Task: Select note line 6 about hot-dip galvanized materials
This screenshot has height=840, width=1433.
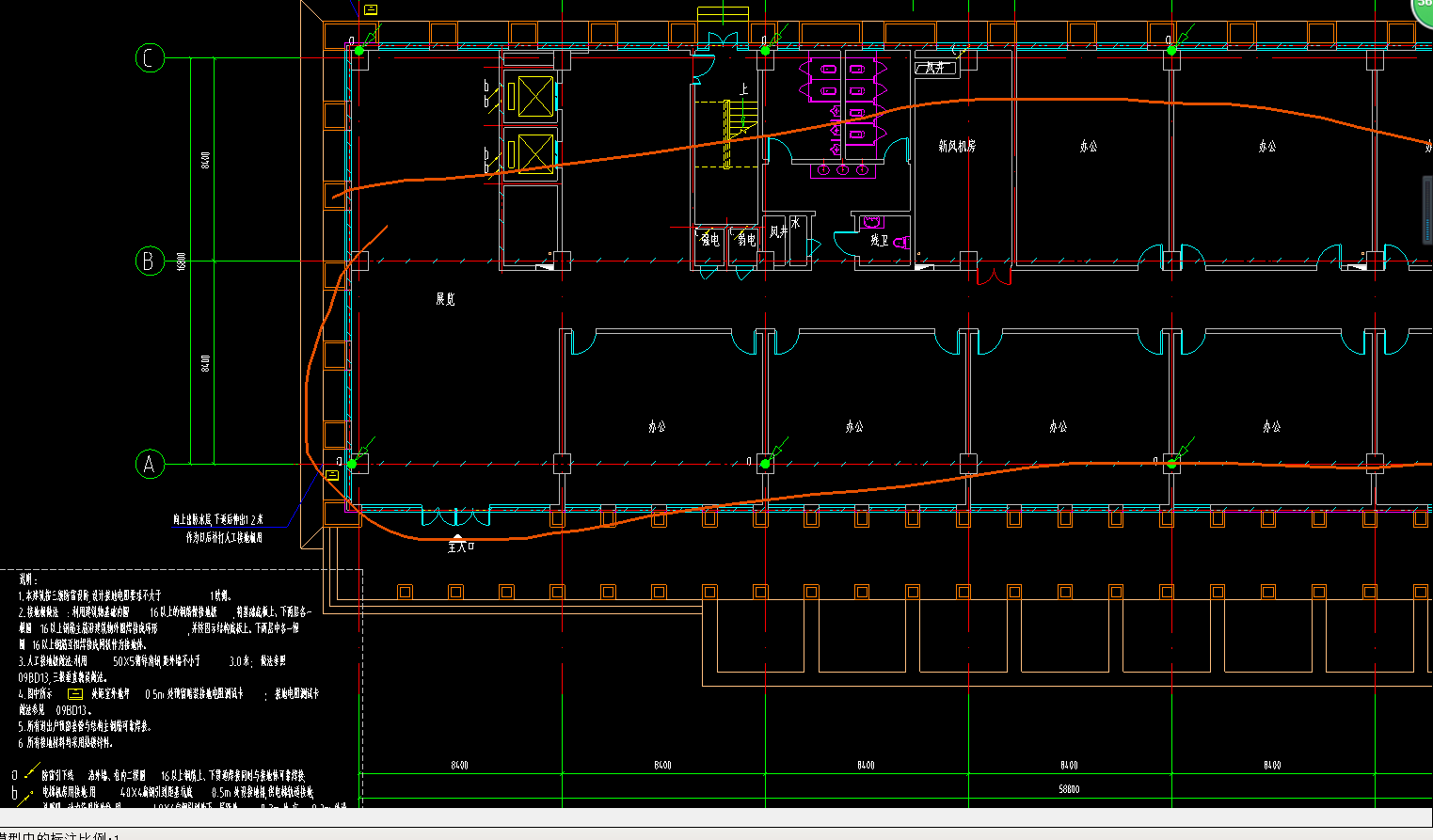Action: [65, 742]
